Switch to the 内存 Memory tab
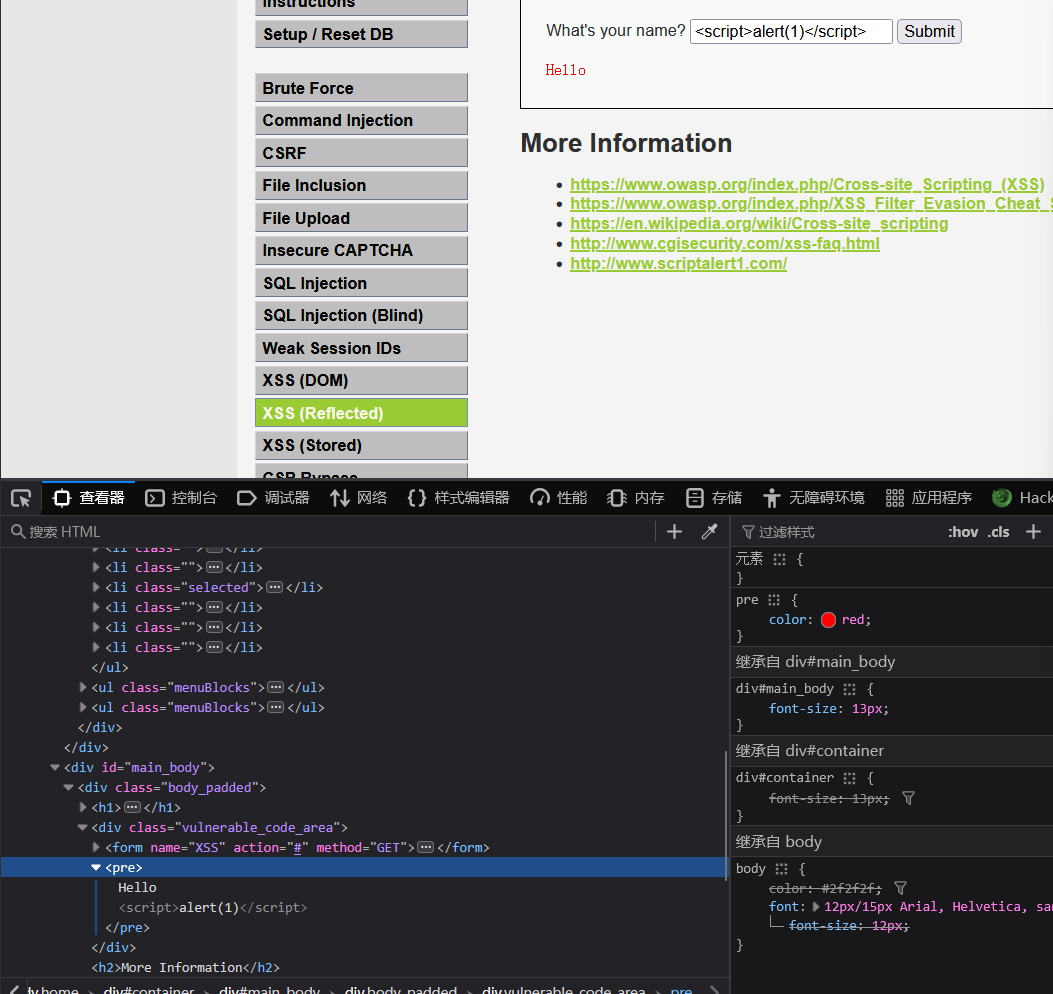Viewport: 1053px width, 994px height. click(636, 498)
